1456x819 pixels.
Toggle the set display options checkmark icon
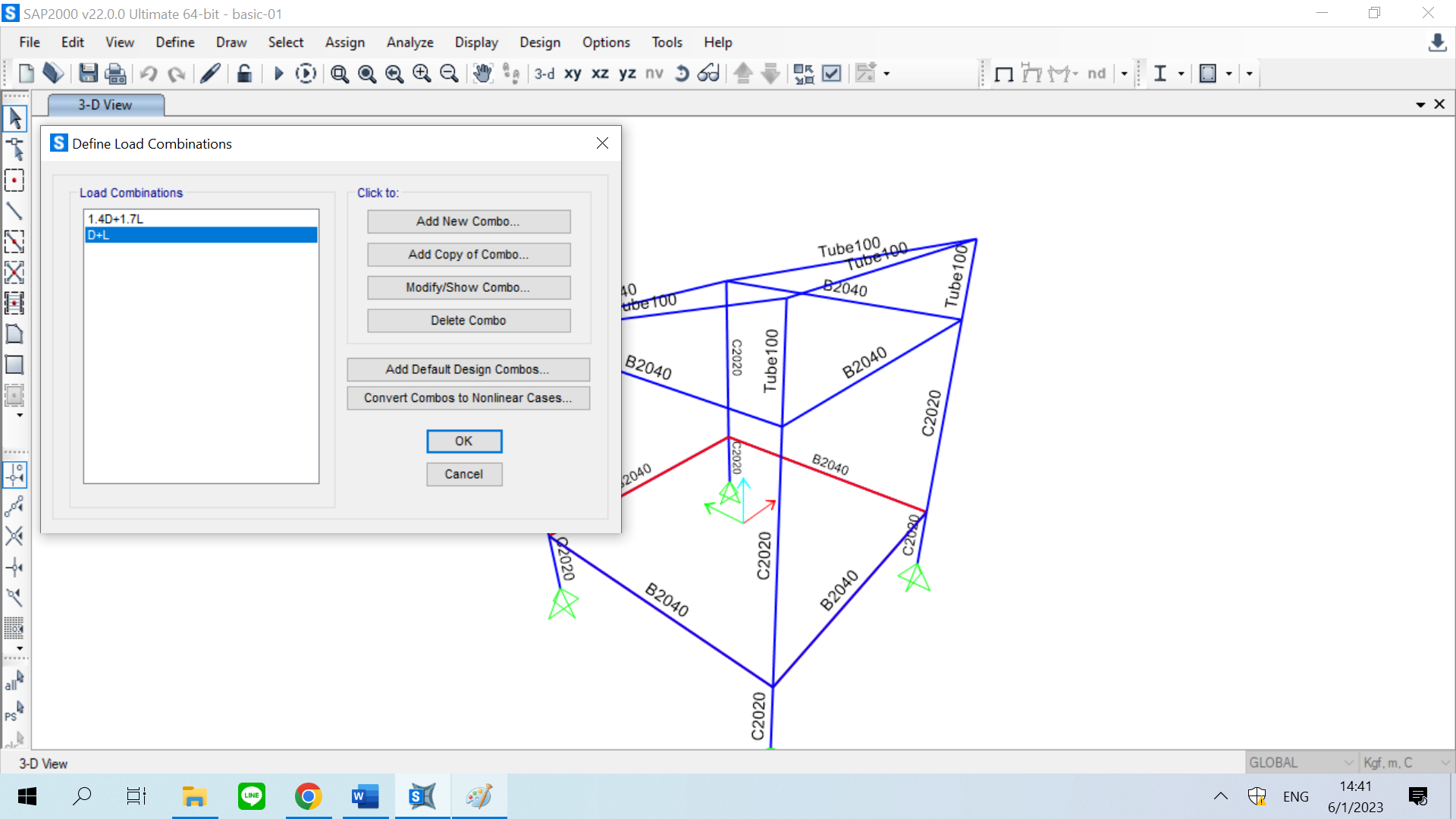coord(832,74)
